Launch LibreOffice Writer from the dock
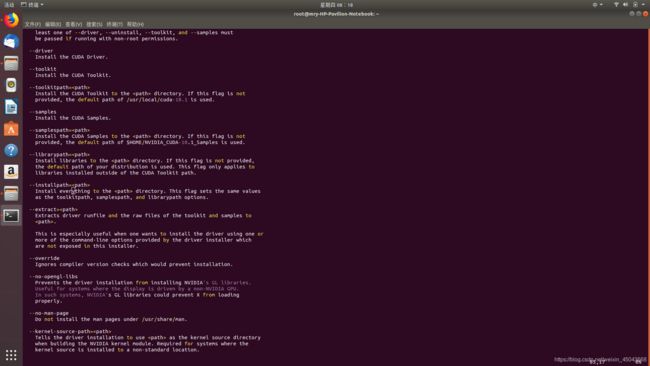This screenshot has width=650, height=366. click(11, 107)
